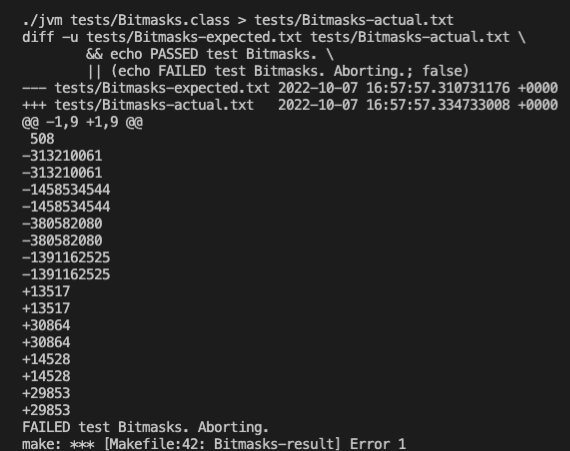Click tests/Bitmasks-expected.txt in diff command
The width and height of the screenshot is (570, 451).
click(x=194, y=37)
